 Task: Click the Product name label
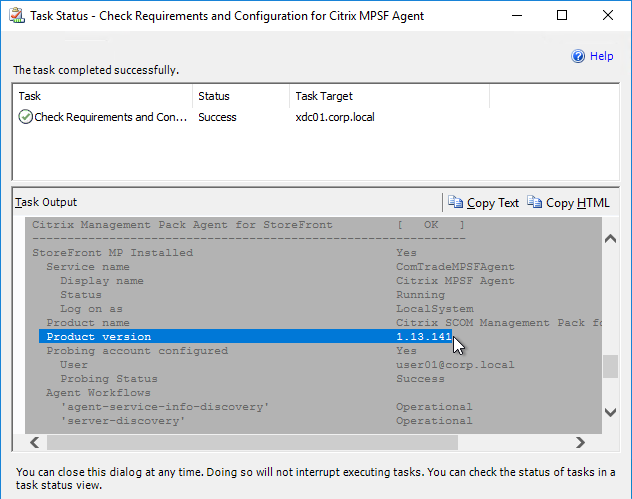tap(88, 322)
